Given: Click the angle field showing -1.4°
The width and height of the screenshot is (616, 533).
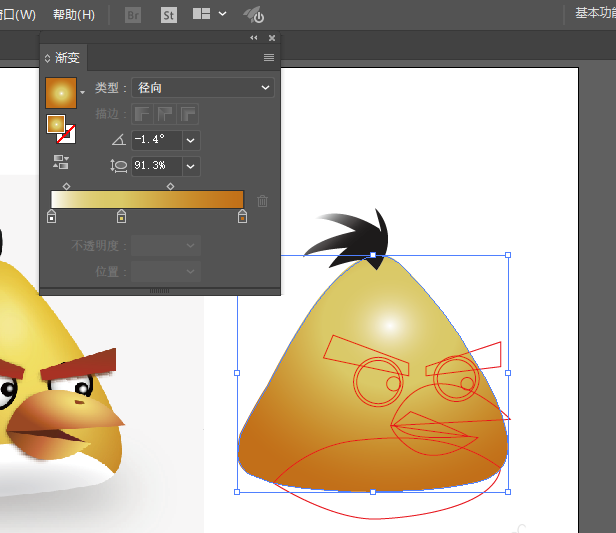Looking at the screenshot, I should pos(157,140).
